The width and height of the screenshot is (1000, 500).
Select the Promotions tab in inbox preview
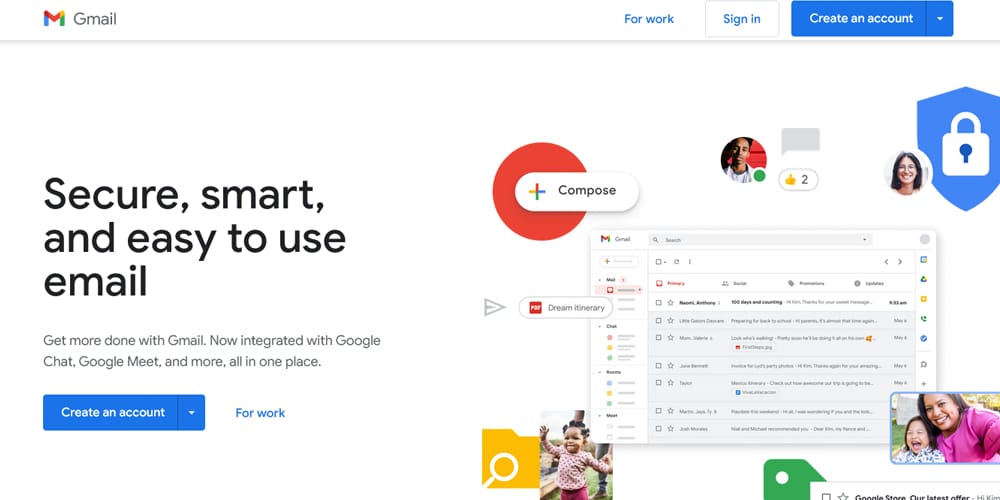click(806, 283)
